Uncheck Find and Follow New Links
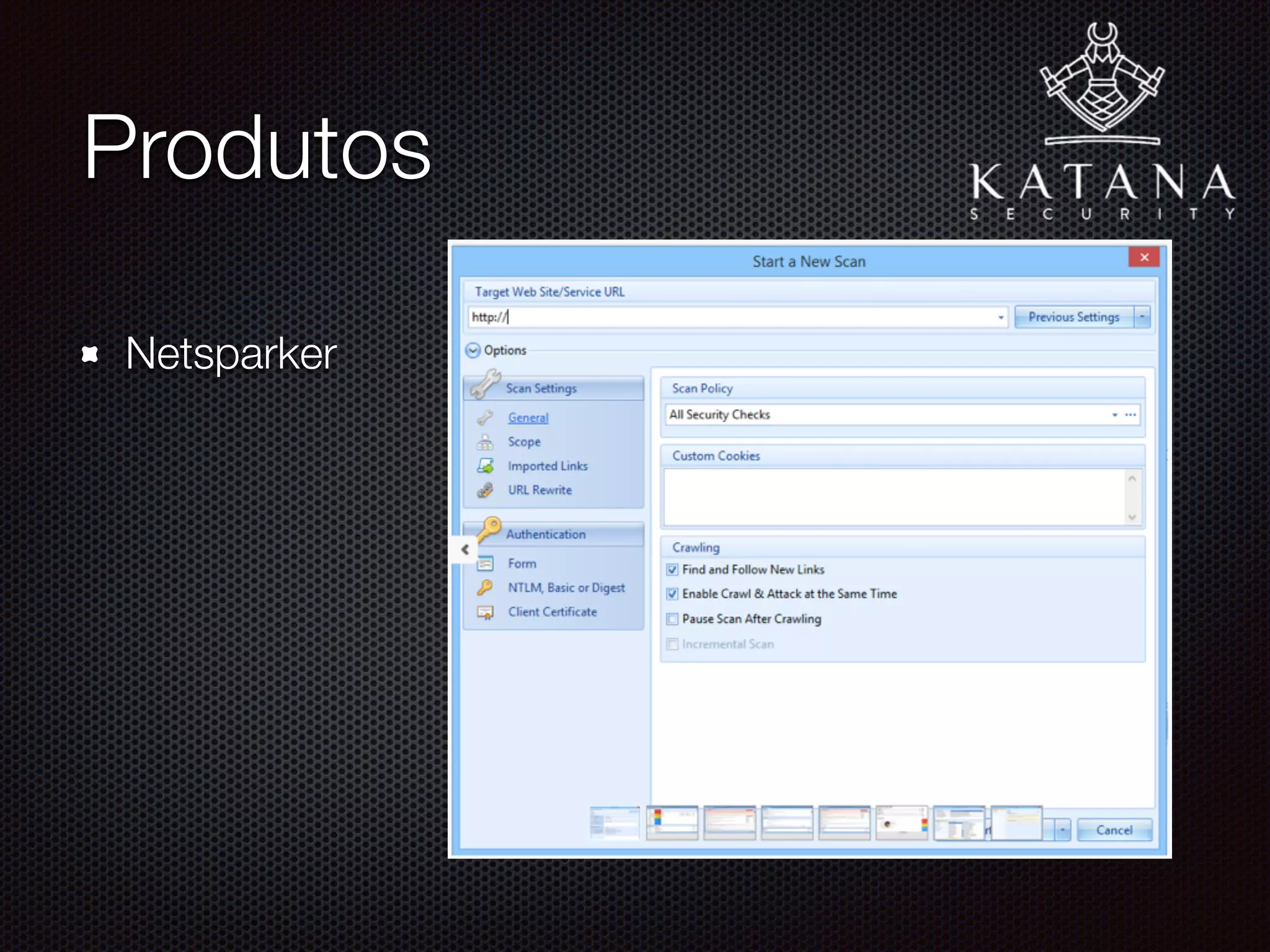This screenshot has width=1270, height=952. tap(672, 570)
